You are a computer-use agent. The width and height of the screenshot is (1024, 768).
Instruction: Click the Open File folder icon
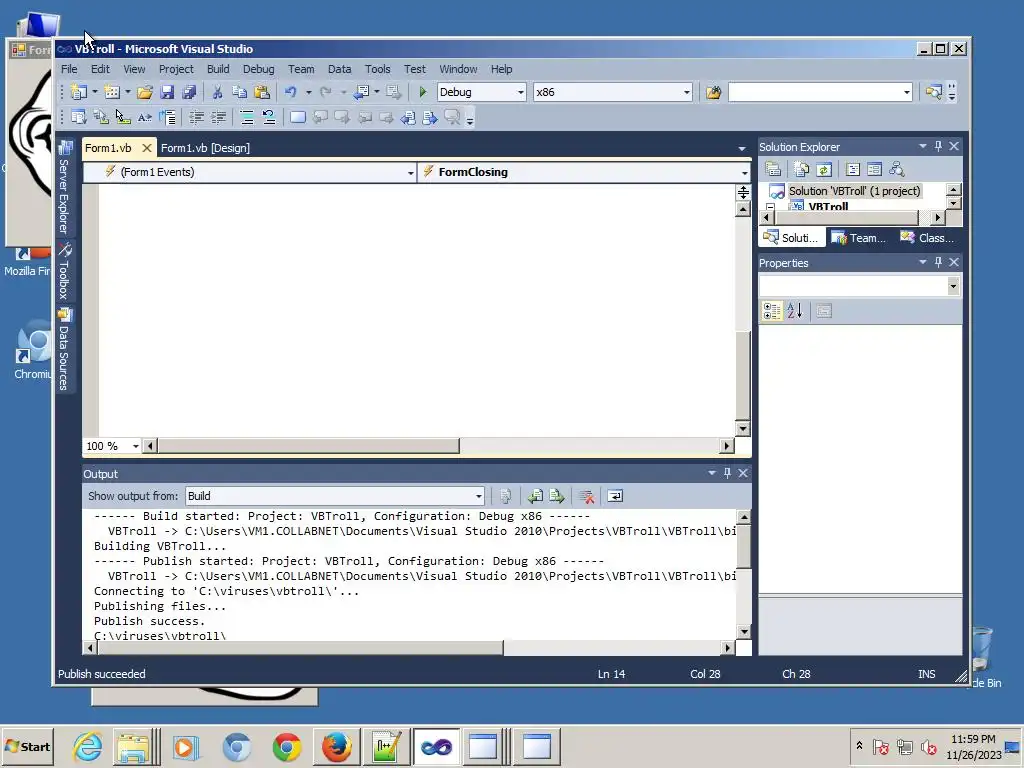(x=145, y=92)
